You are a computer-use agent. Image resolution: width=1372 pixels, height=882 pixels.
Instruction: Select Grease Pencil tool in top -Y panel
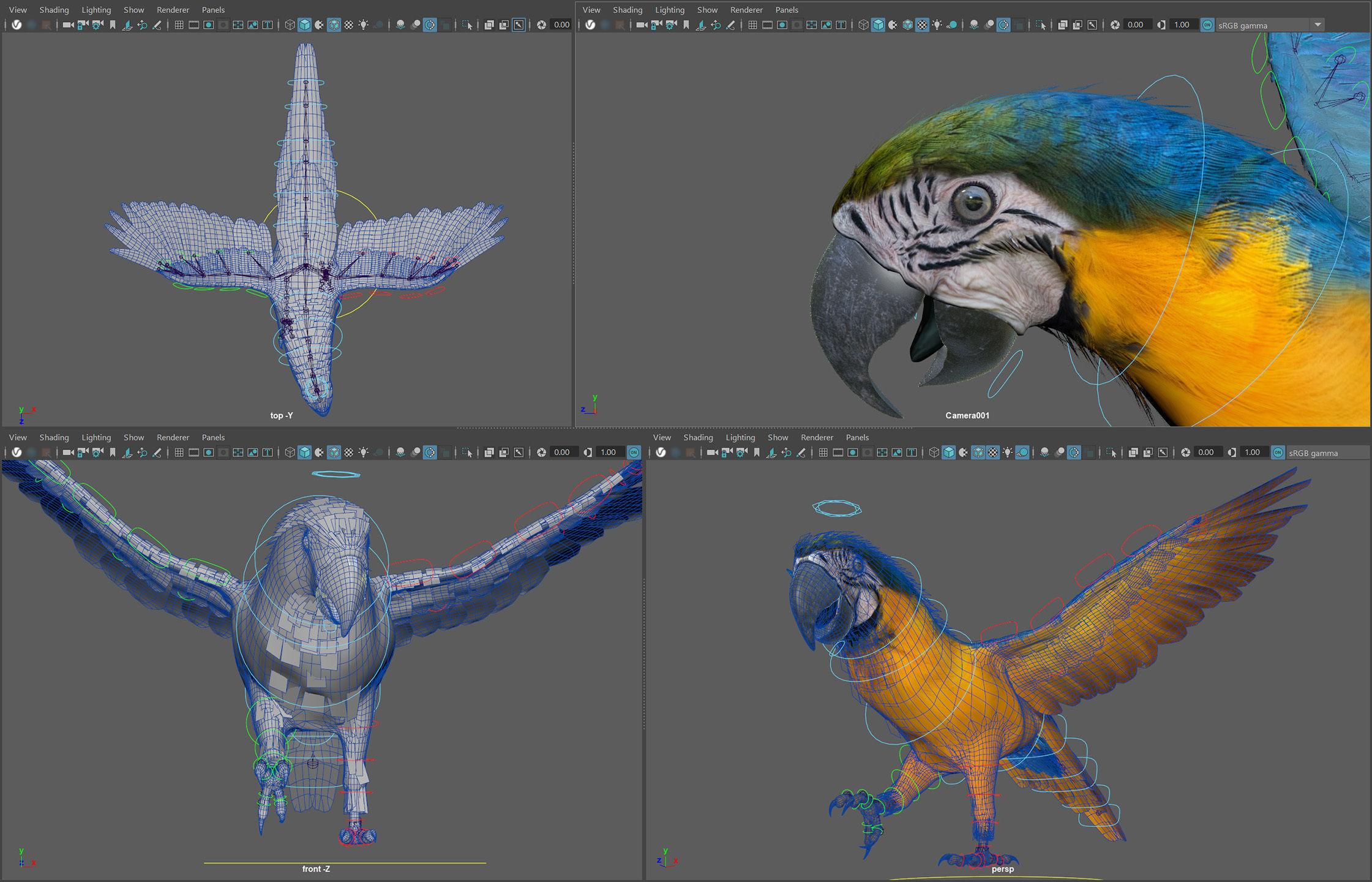[x=157, y=25]
